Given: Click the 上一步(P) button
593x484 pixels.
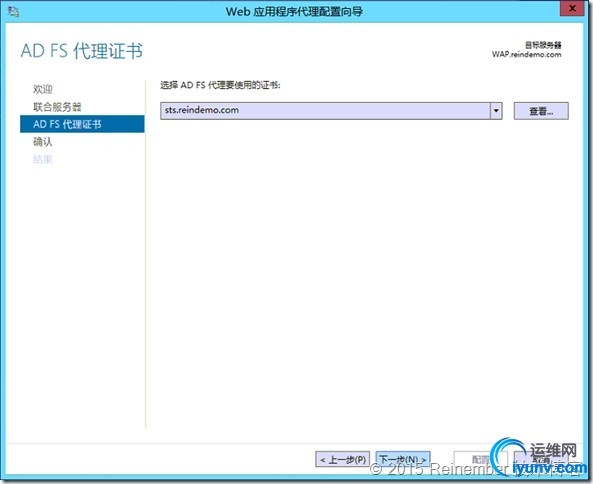Looking at the screenshot, I should 343,459.
